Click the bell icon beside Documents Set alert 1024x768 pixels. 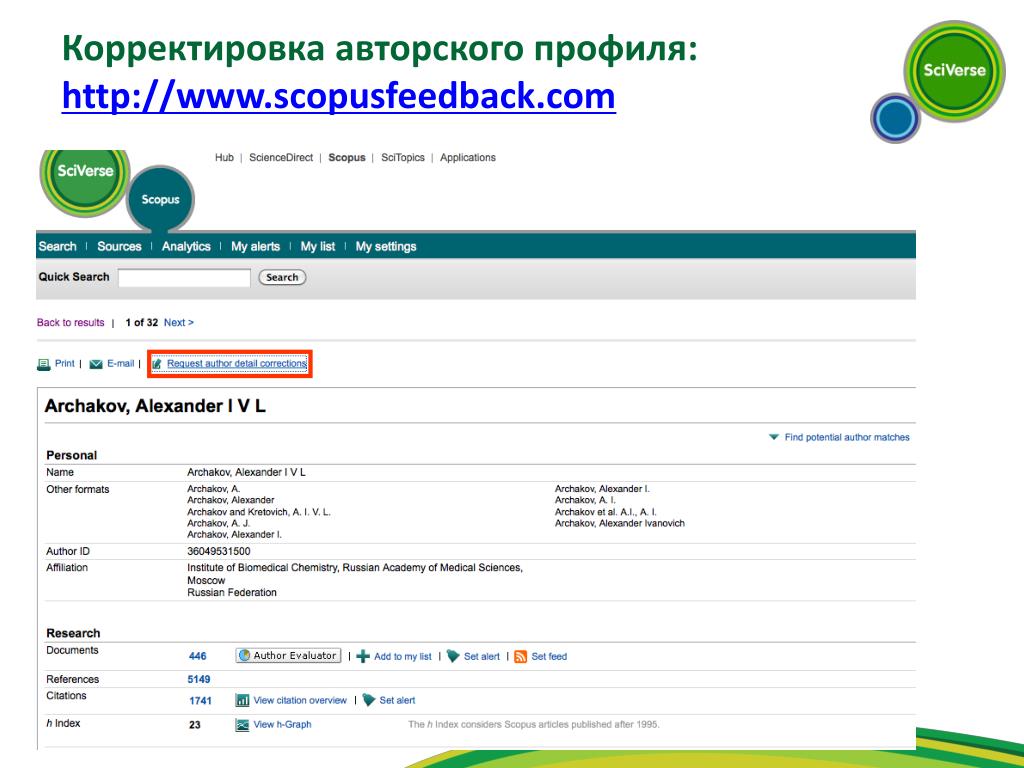[453, 656]
